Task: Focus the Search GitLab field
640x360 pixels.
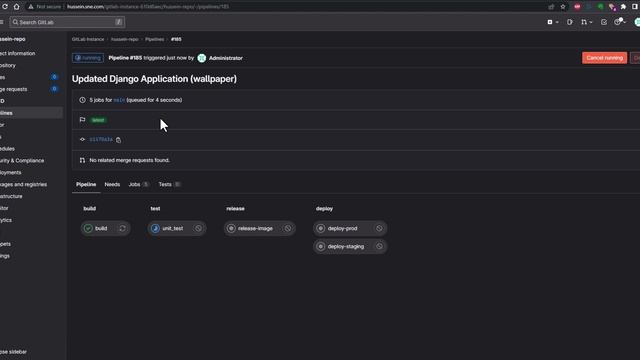Action: tap(67, 22)
